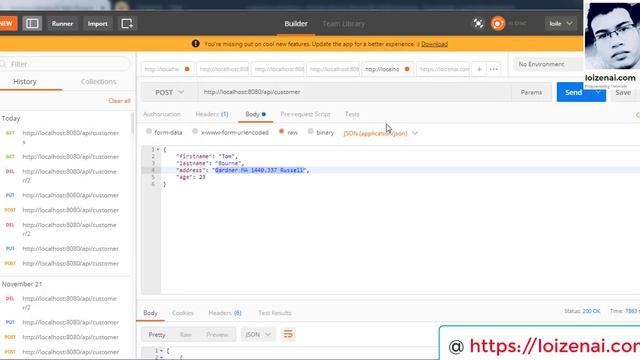Screen dimensions: 640x360
Task: Collapse the JSON fold arrow on line 1
Action: coord(158,149)
